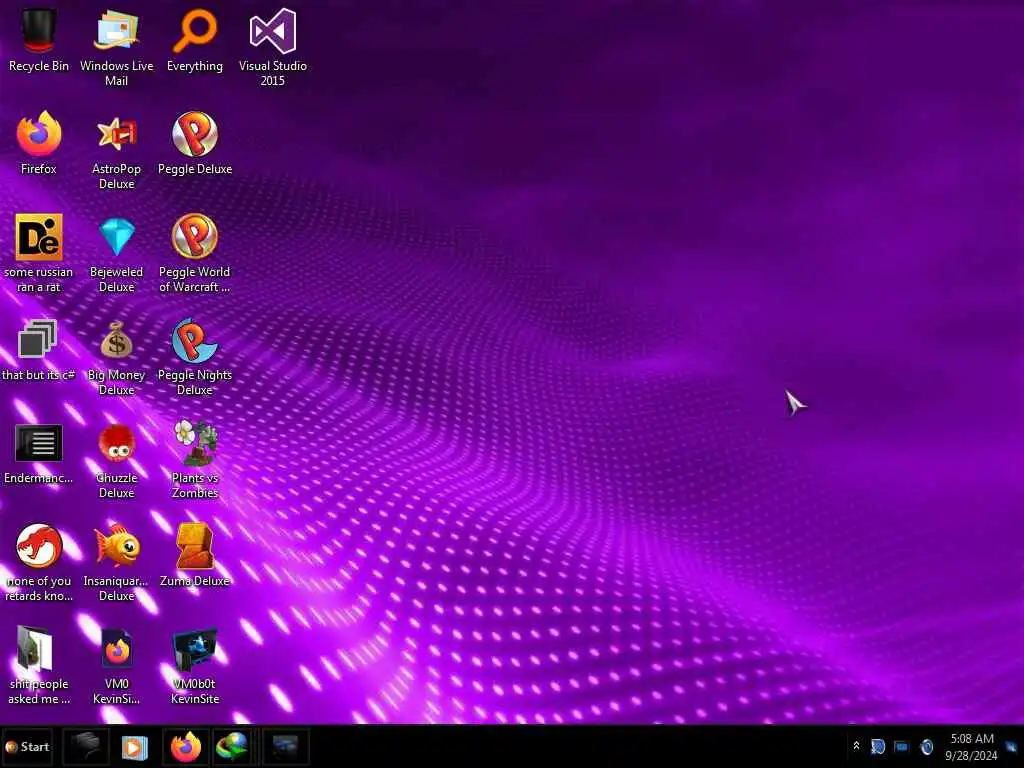Select the Chuzzle Deluxe icon
Screen dimensions: 1024x768
point(116,460)
